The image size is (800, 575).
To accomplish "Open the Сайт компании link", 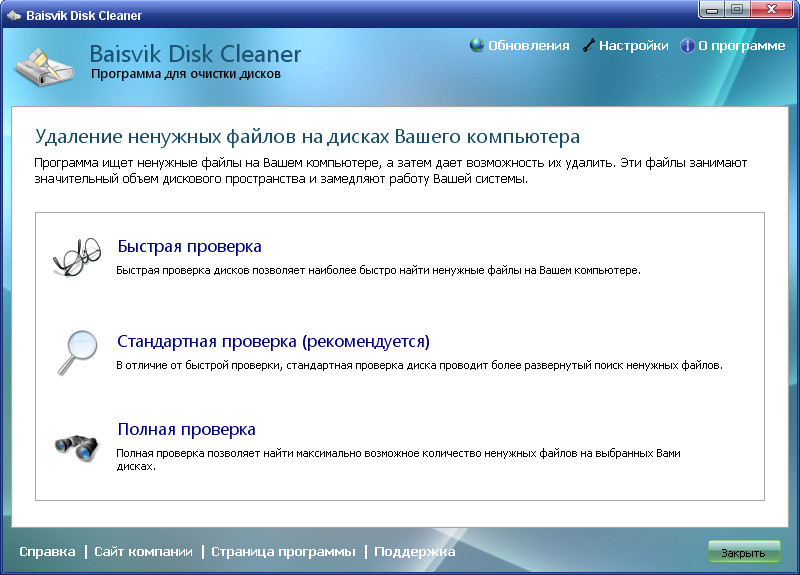I will point(143,552).
